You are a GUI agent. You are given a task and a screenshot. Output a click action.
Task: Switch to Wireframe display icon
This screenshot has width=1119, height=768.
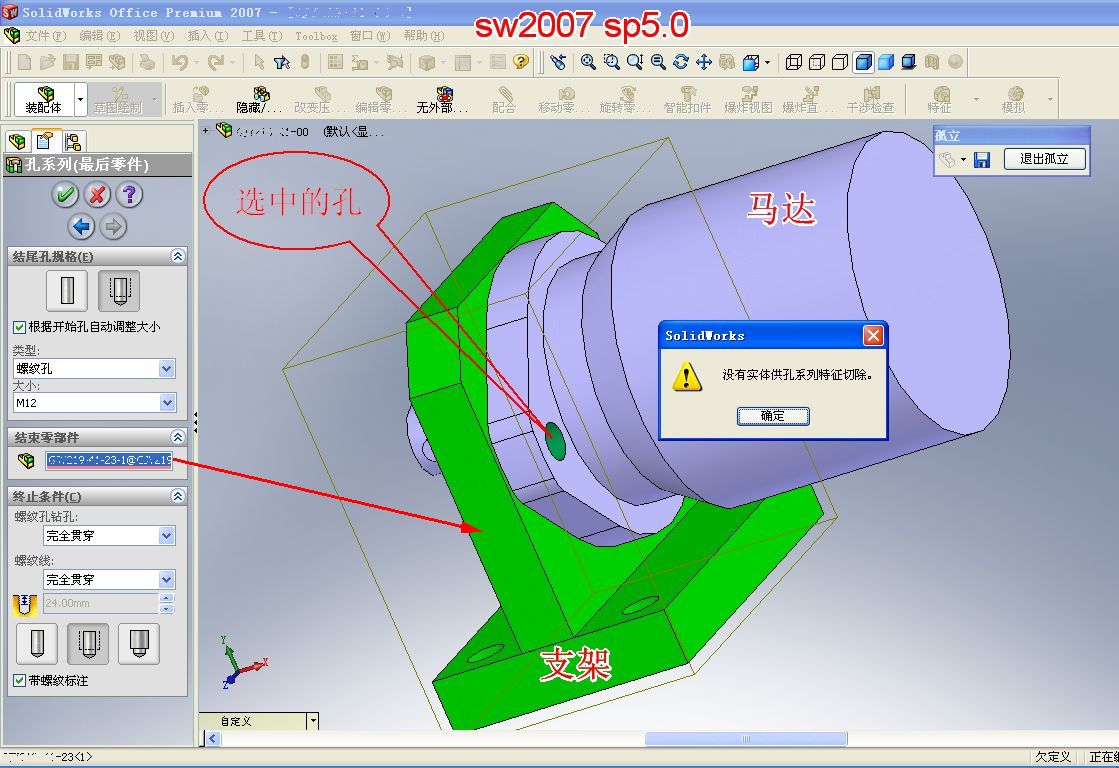coord(794,62)
